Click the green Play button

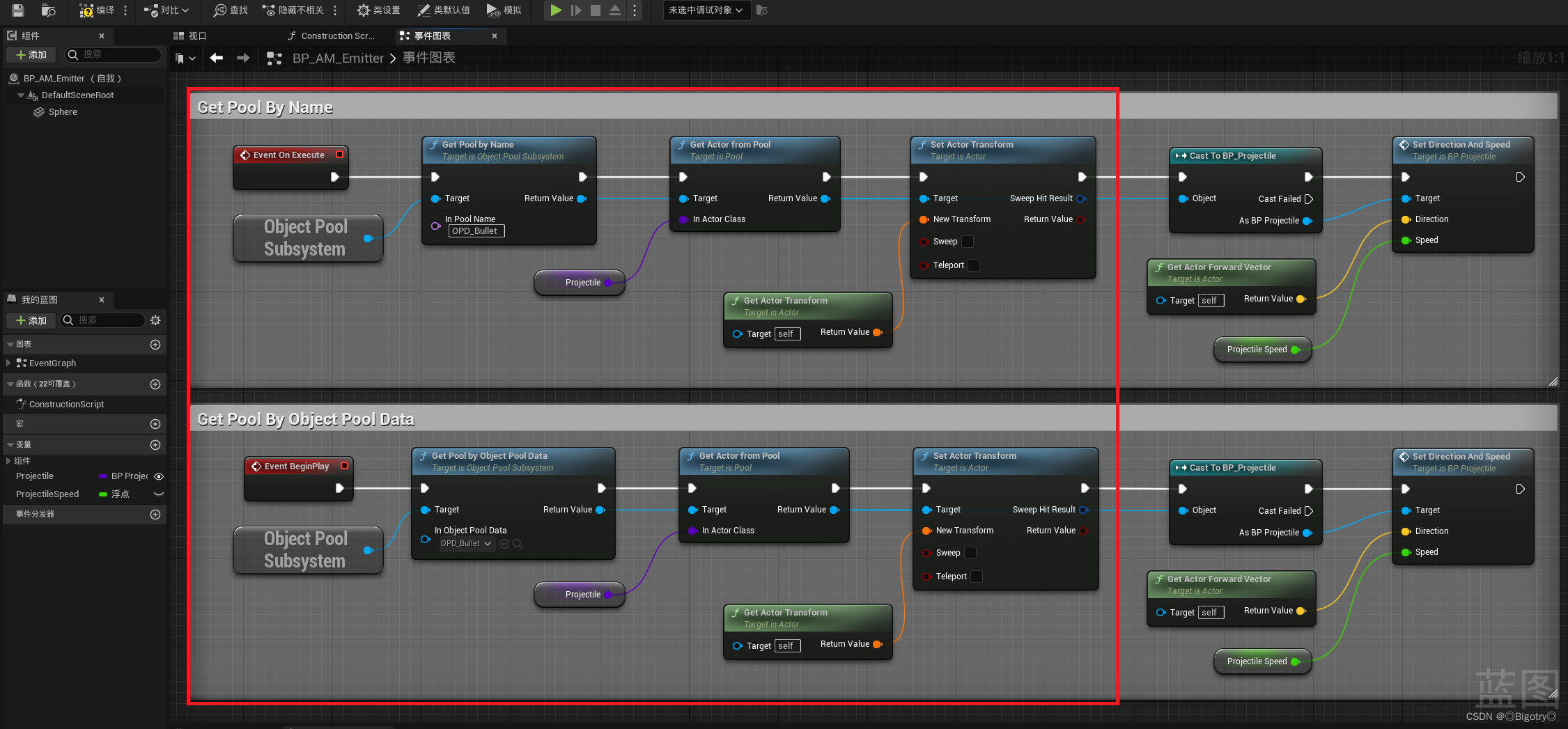[x=556, y=10]
